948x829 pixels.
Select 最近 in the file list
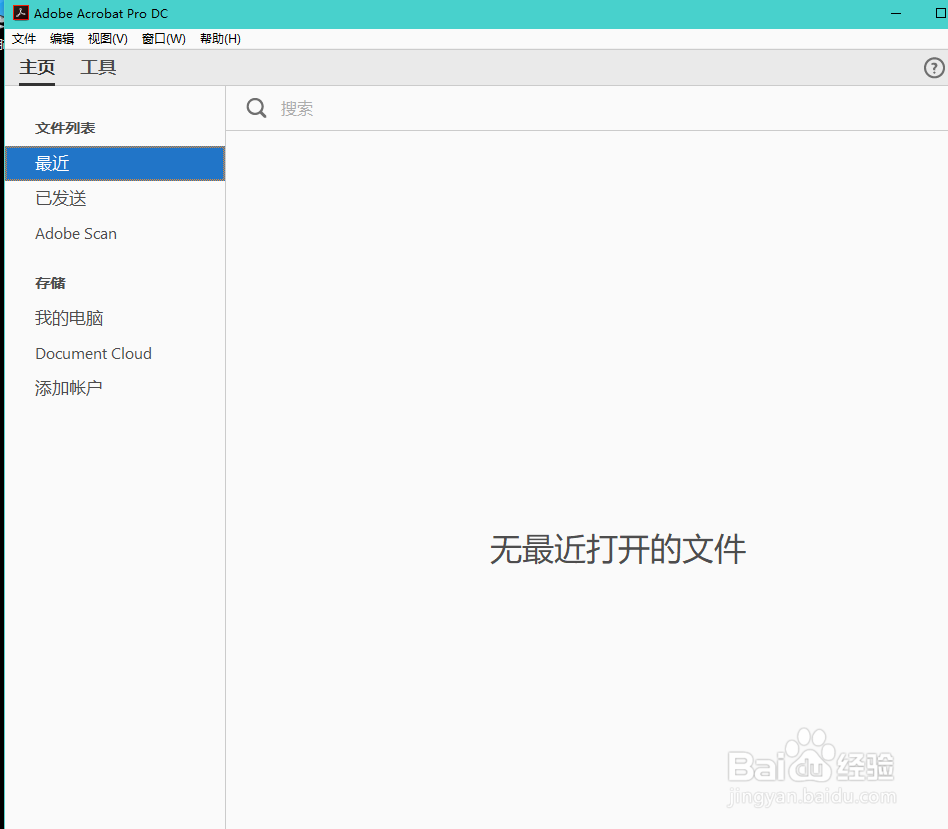coord(115,163)
